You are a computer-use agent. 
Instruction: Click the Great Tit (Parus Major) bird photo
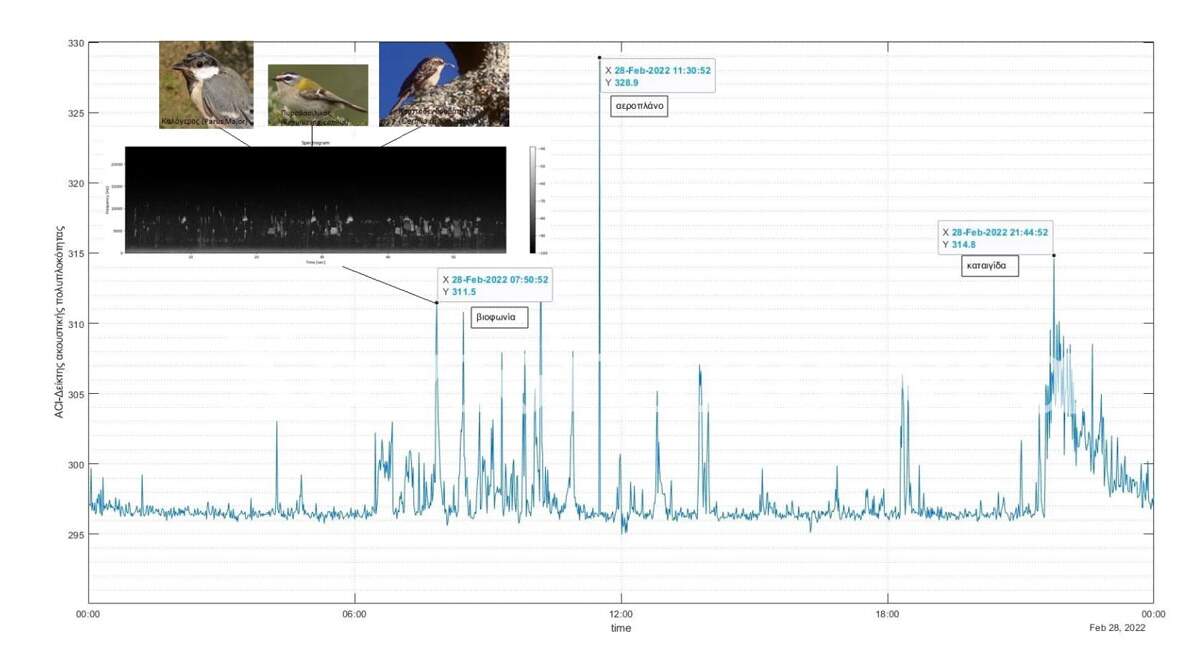206,84
